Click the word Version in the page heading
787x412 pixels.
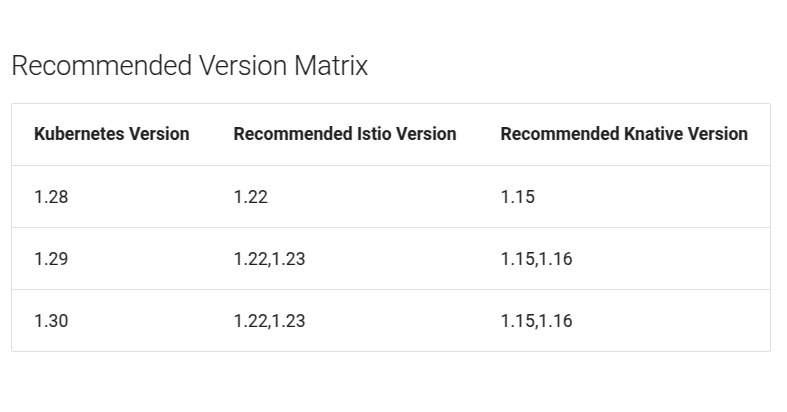pyautogui.click(x=243, y=66)
